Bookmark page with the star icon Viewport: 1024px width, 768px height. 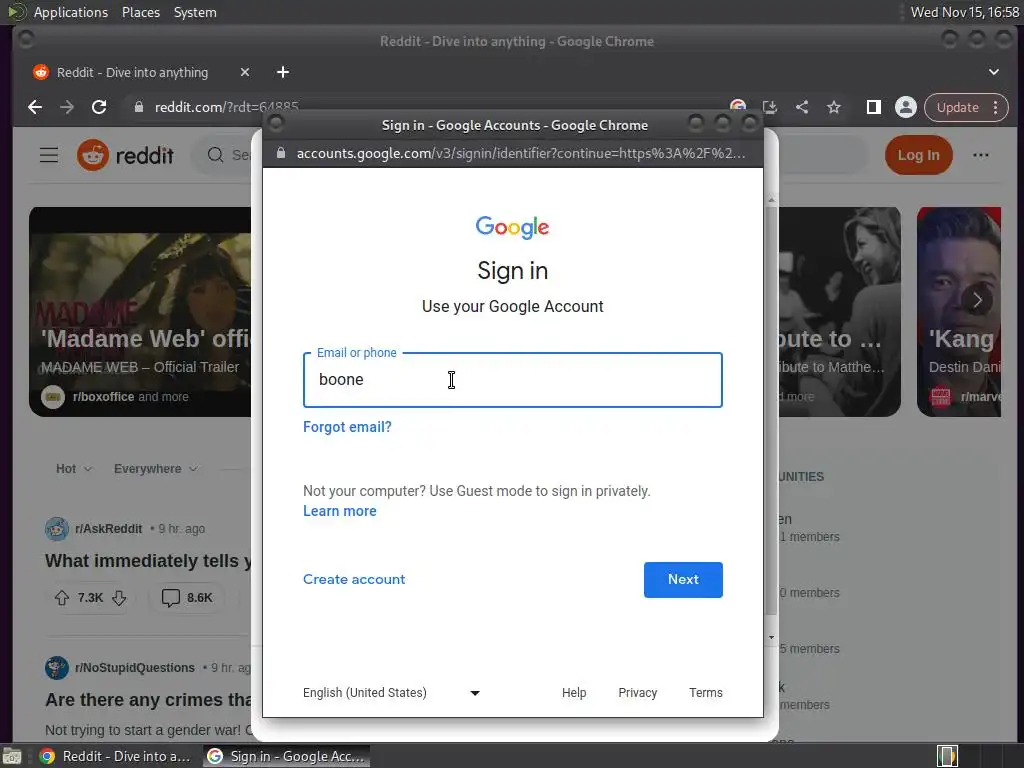click(833, 107)
